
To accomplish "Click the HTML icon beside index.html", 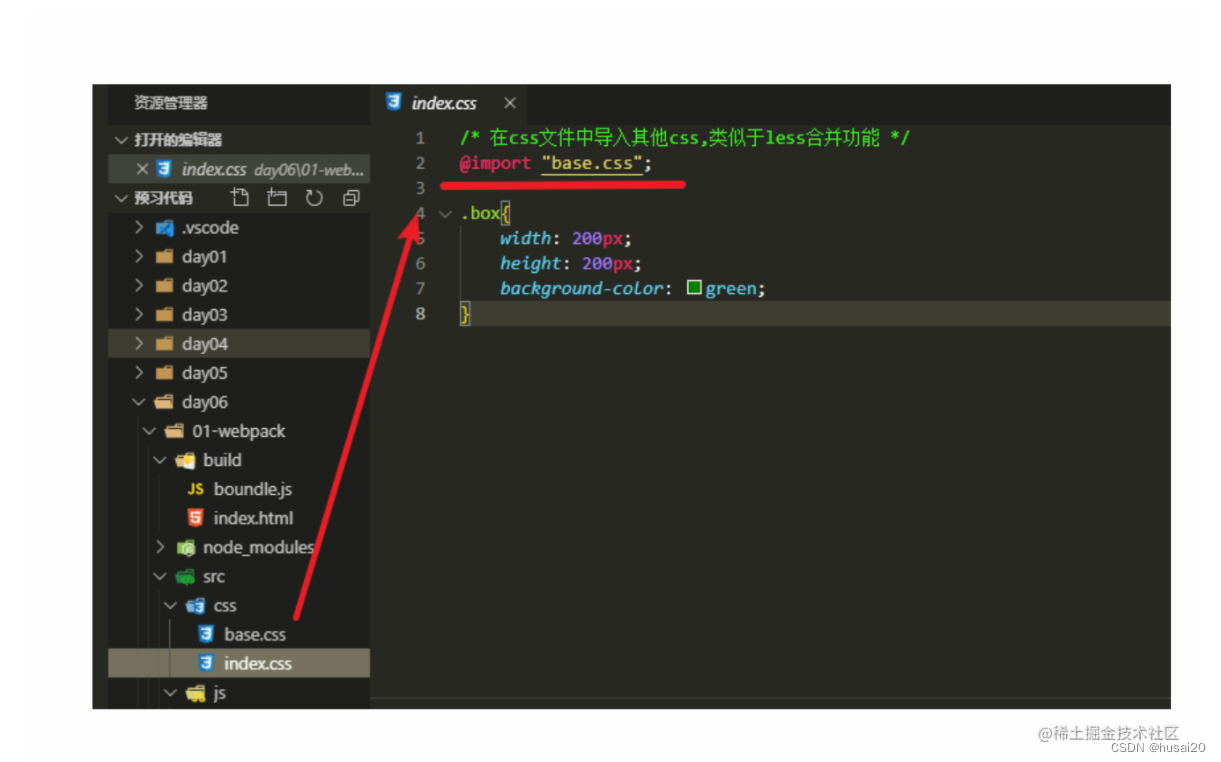I will click(x=196, y=518).
